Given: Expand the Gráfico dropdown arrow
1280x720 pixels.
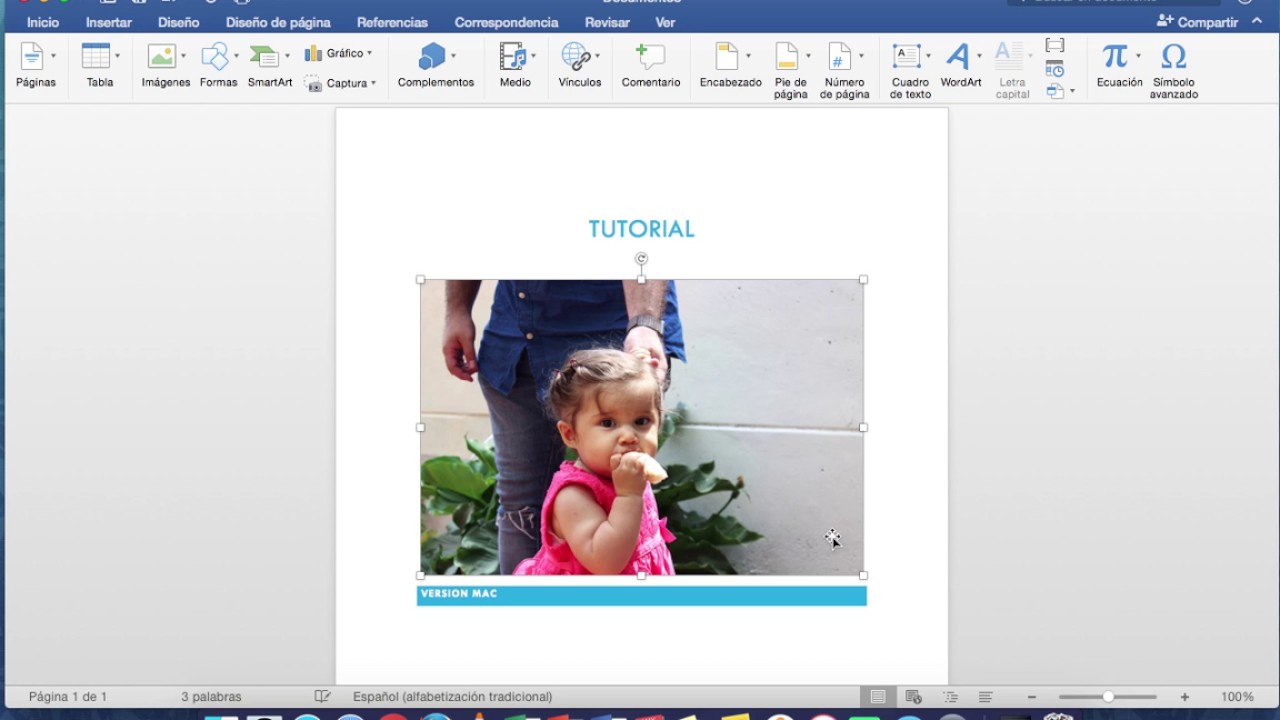Looking at the screenshot, I should pos(369,53).
